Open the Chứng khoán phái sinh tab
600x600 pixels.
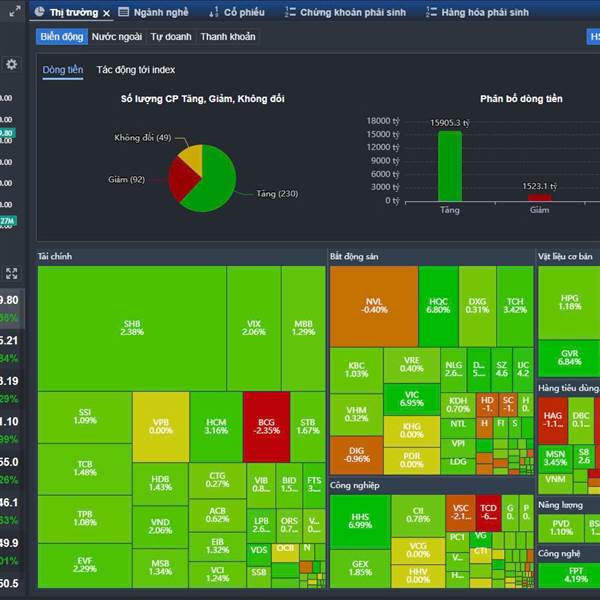pyautogui.click(x=353, y=13)
